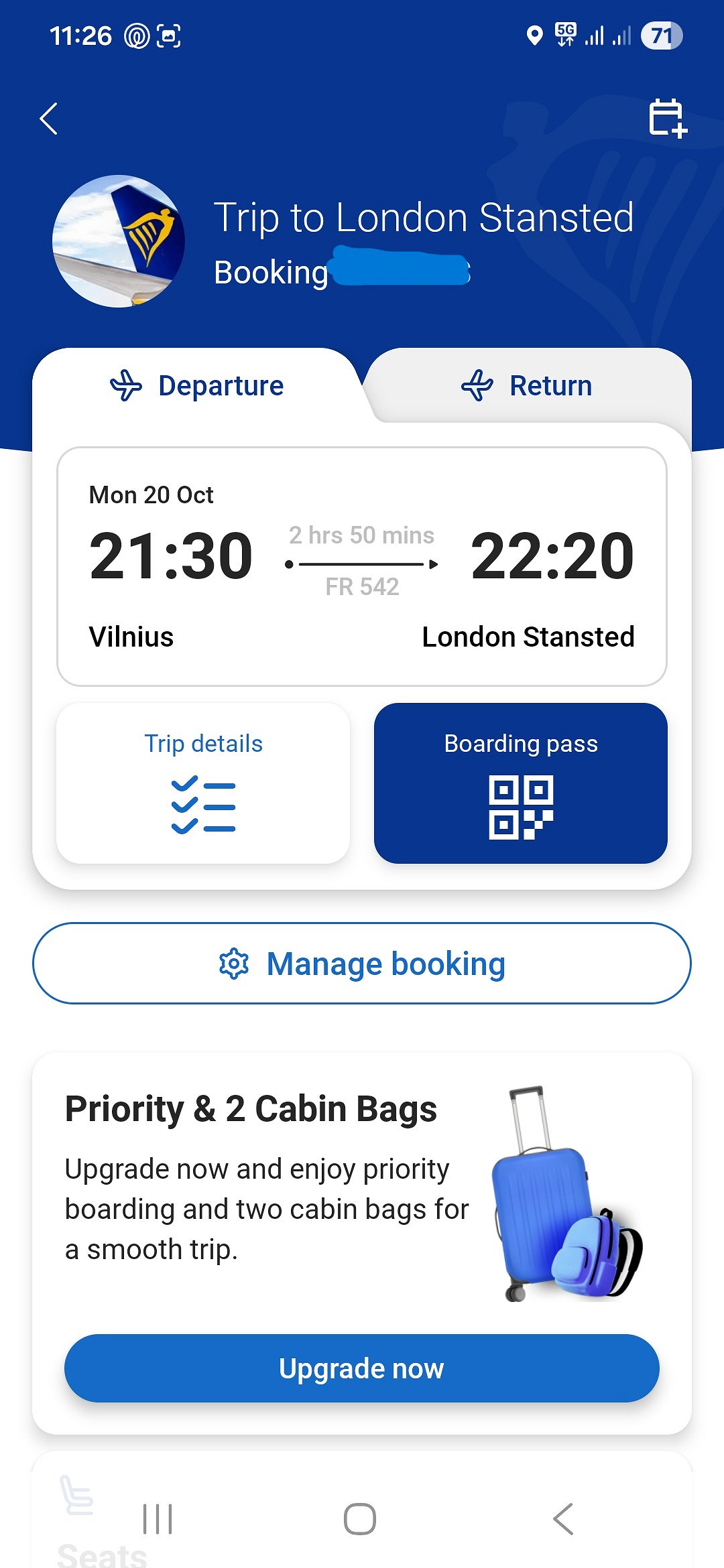Tap the back arrow at top left
Viewport: 724px width, 1568px height.
[49, 119]
